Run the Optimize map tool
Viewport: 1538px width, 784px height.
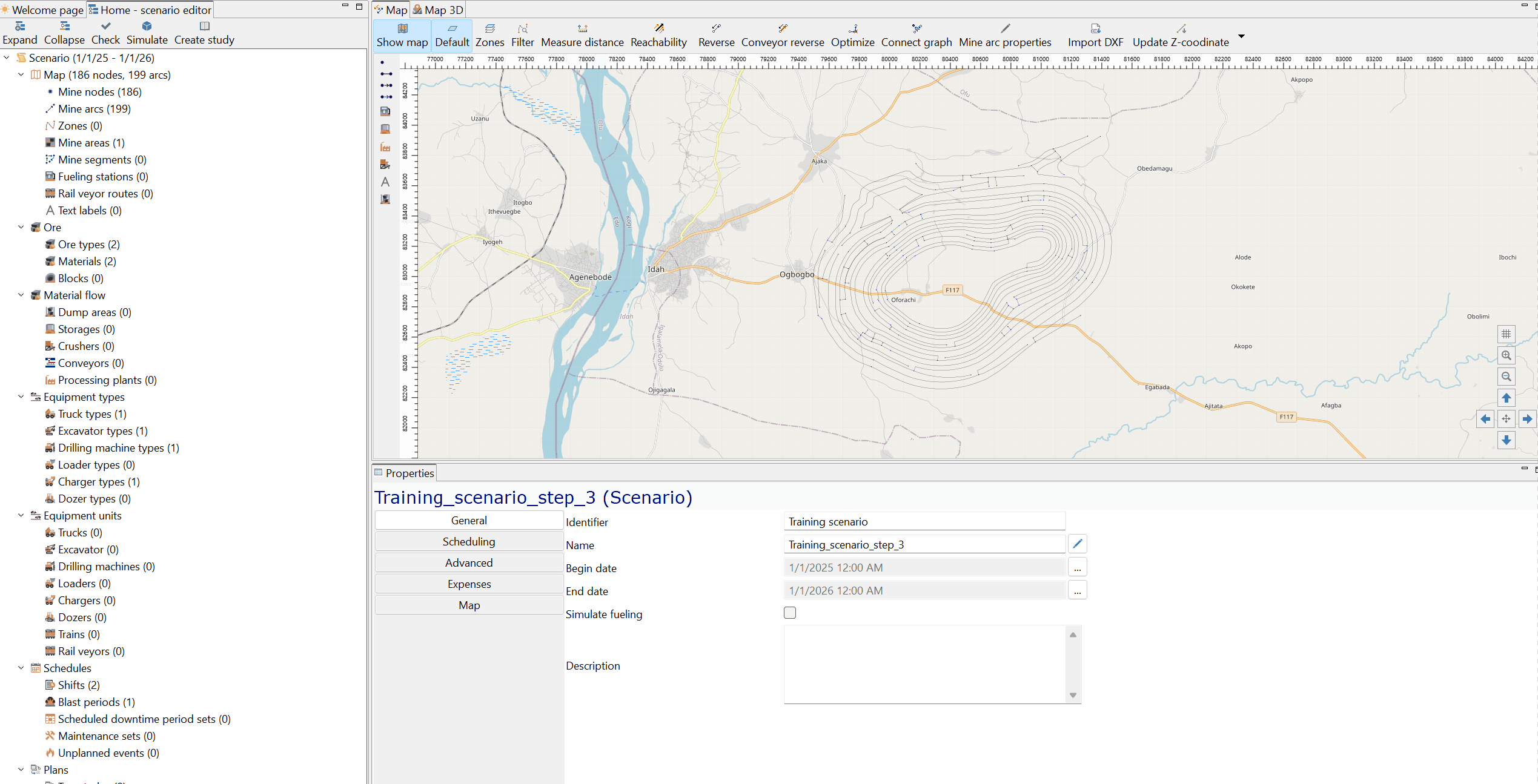click(x=852, y=36)
